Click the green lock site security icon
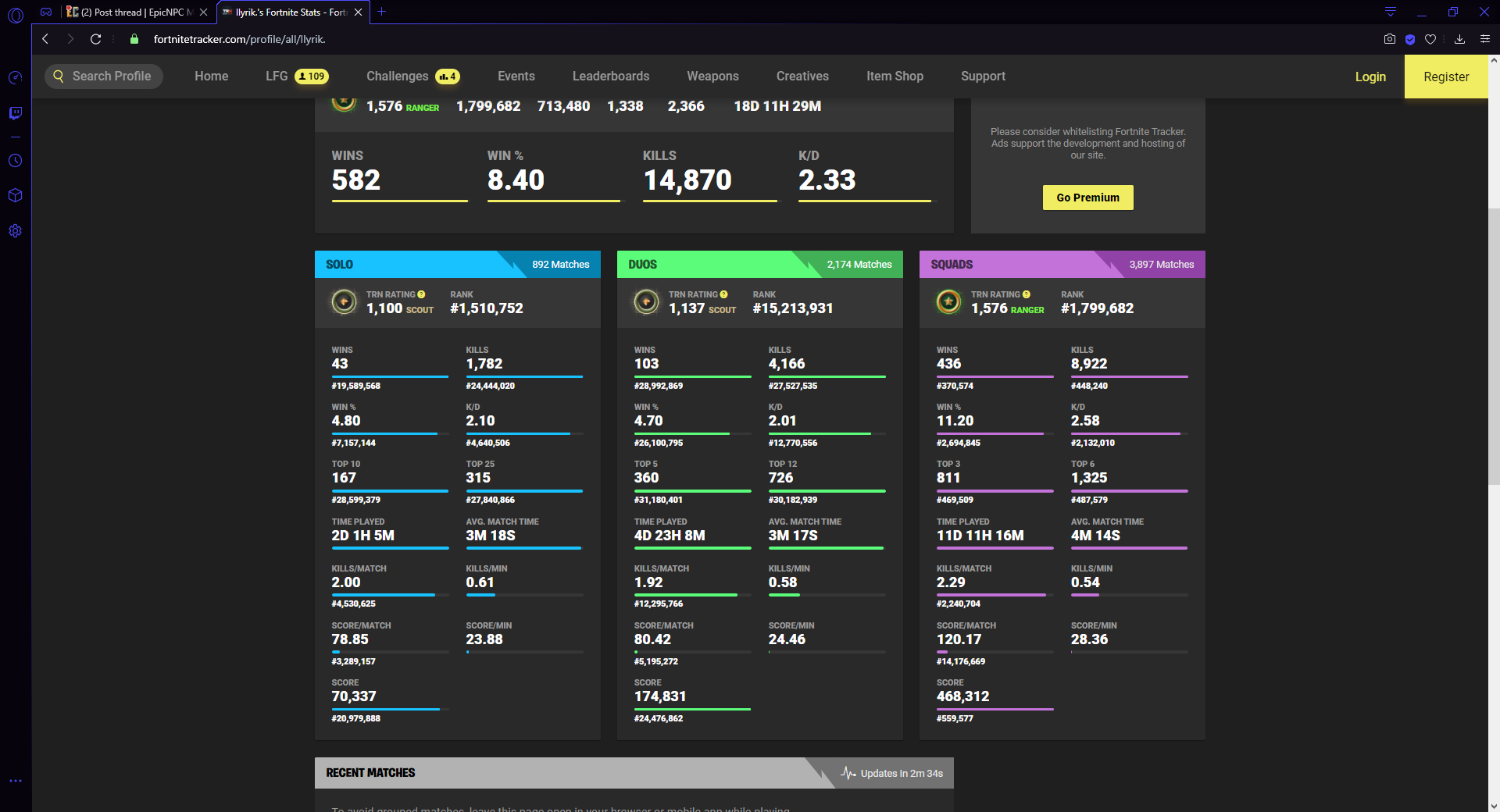The image size is (1500, 812). point(134,39)
